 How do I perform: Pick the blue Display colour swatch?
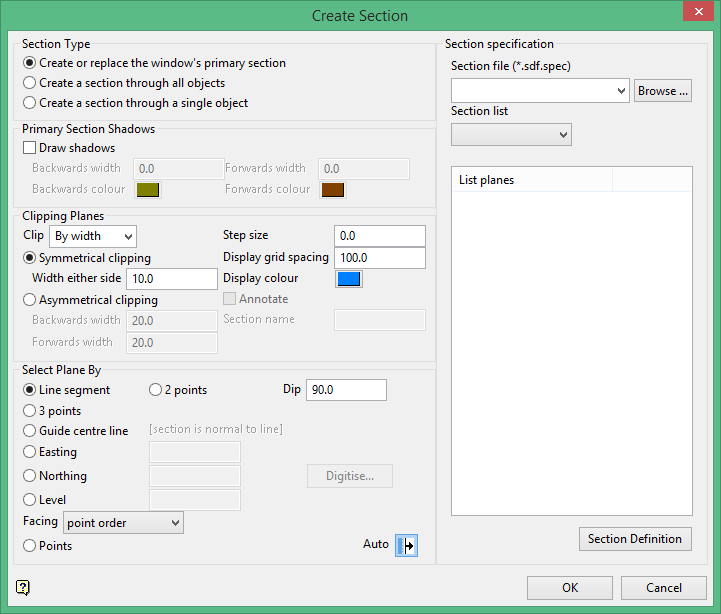348,279
